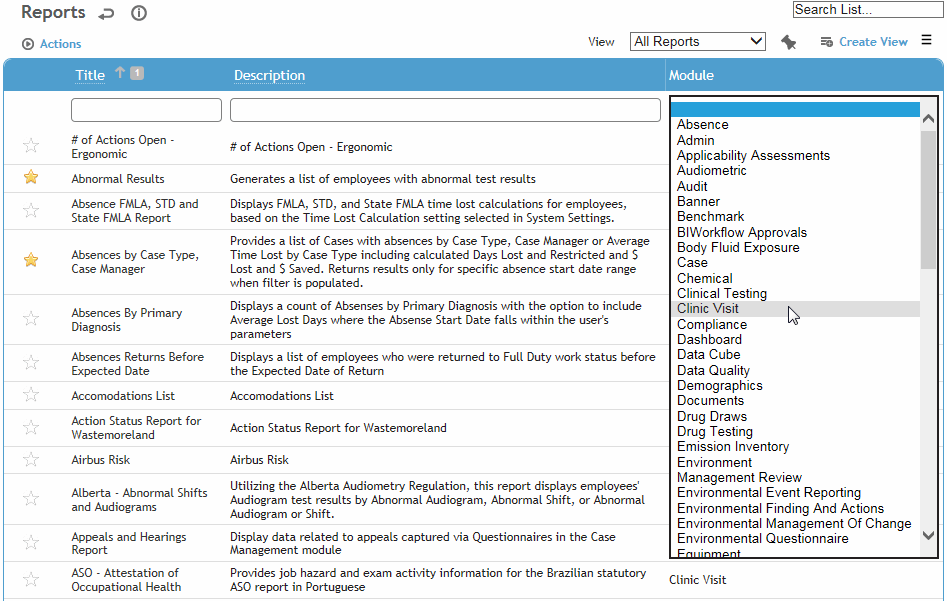Star the Airbus Risk report
This screenshot has height=601, width=947.
point(31,459)
